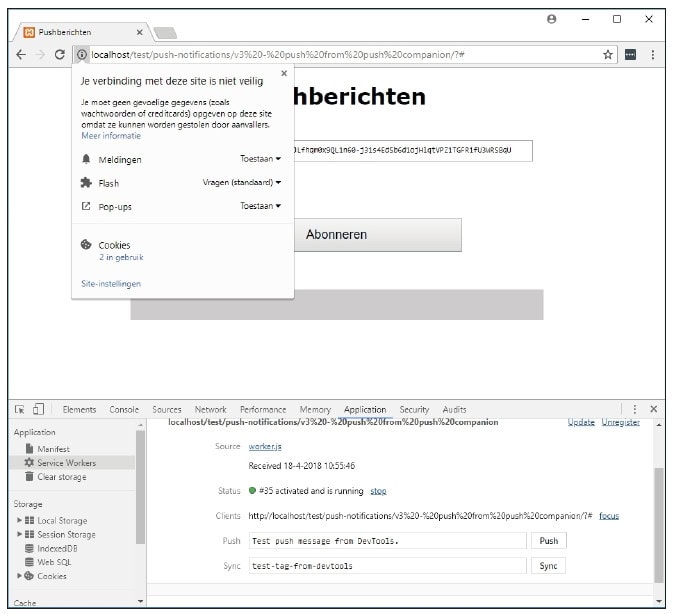This screenshot has width=673, height=614.
Task: Click the Abonneren button
Action: [x=378, y=235]
